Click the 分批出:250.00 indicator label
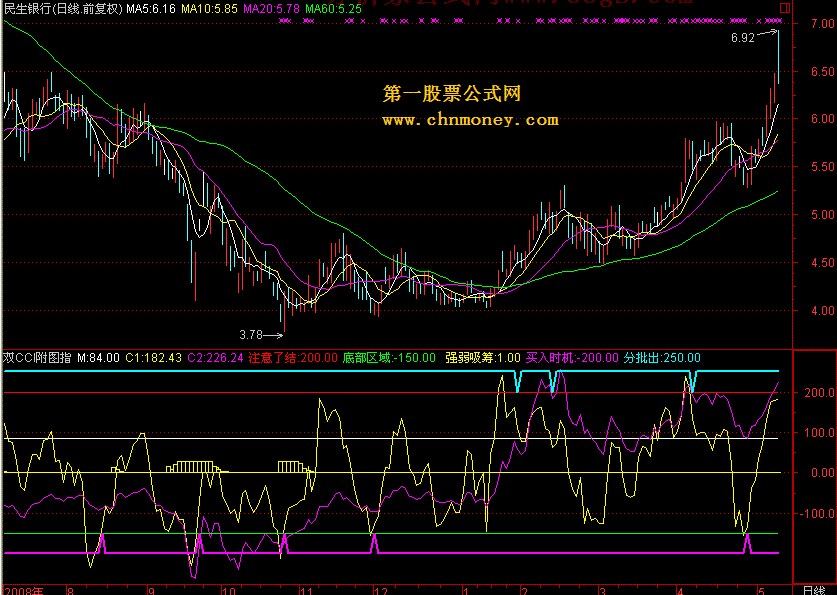 [662, 358]
